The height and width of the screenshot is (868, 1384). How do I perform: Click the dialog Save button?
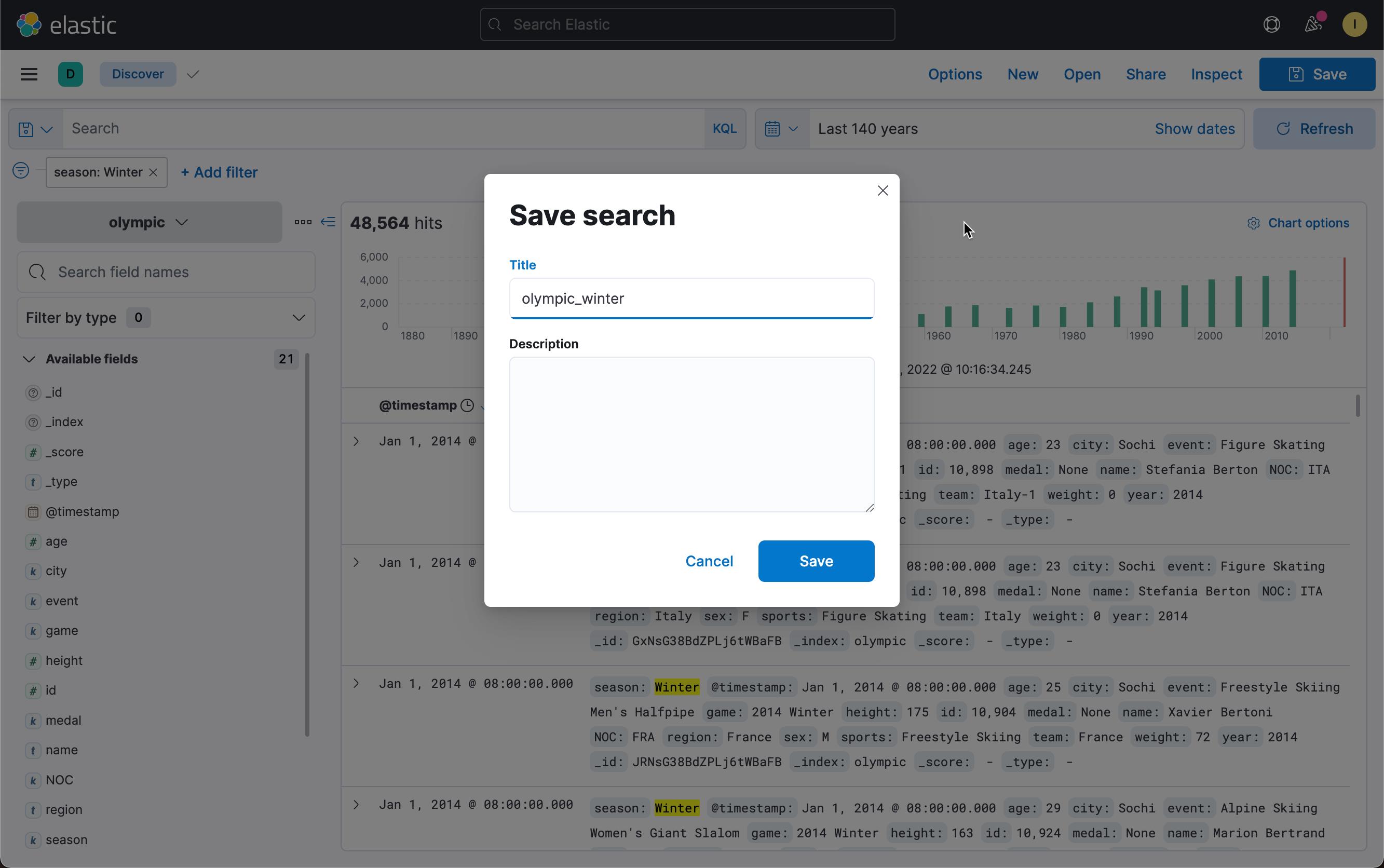tap(816, 561)
